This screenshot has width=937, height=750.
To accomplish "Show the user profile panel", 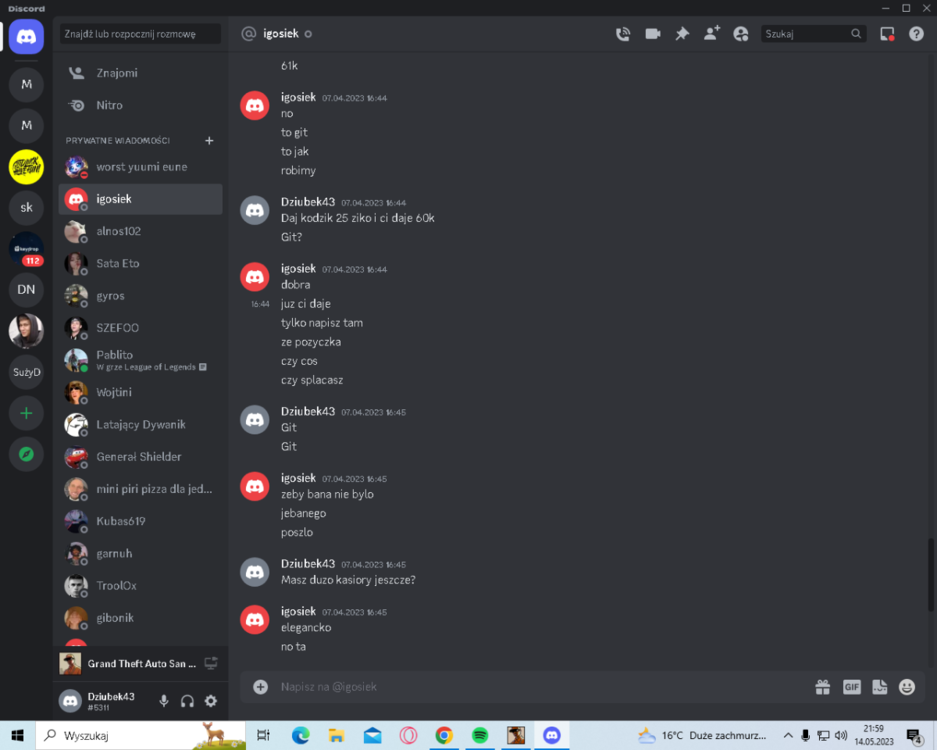I will (x=741, y=34).
